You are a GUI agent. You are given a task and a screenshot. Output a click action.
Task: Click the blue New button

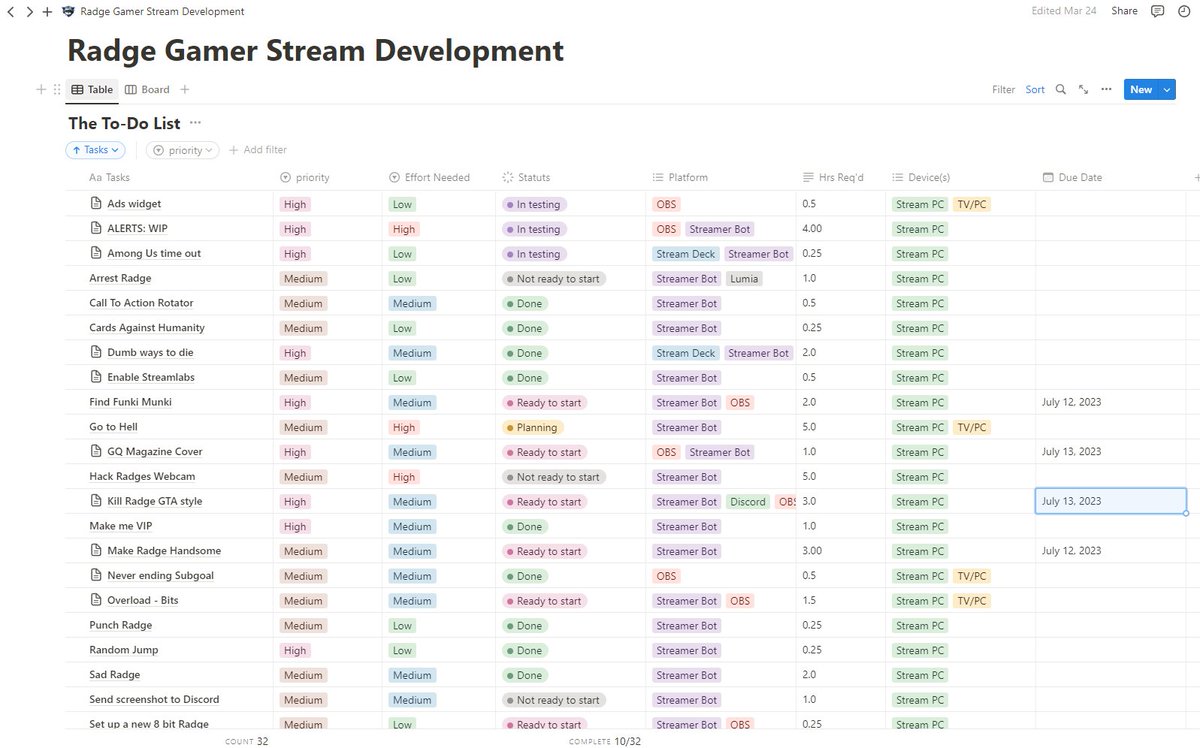point(1141,89)
